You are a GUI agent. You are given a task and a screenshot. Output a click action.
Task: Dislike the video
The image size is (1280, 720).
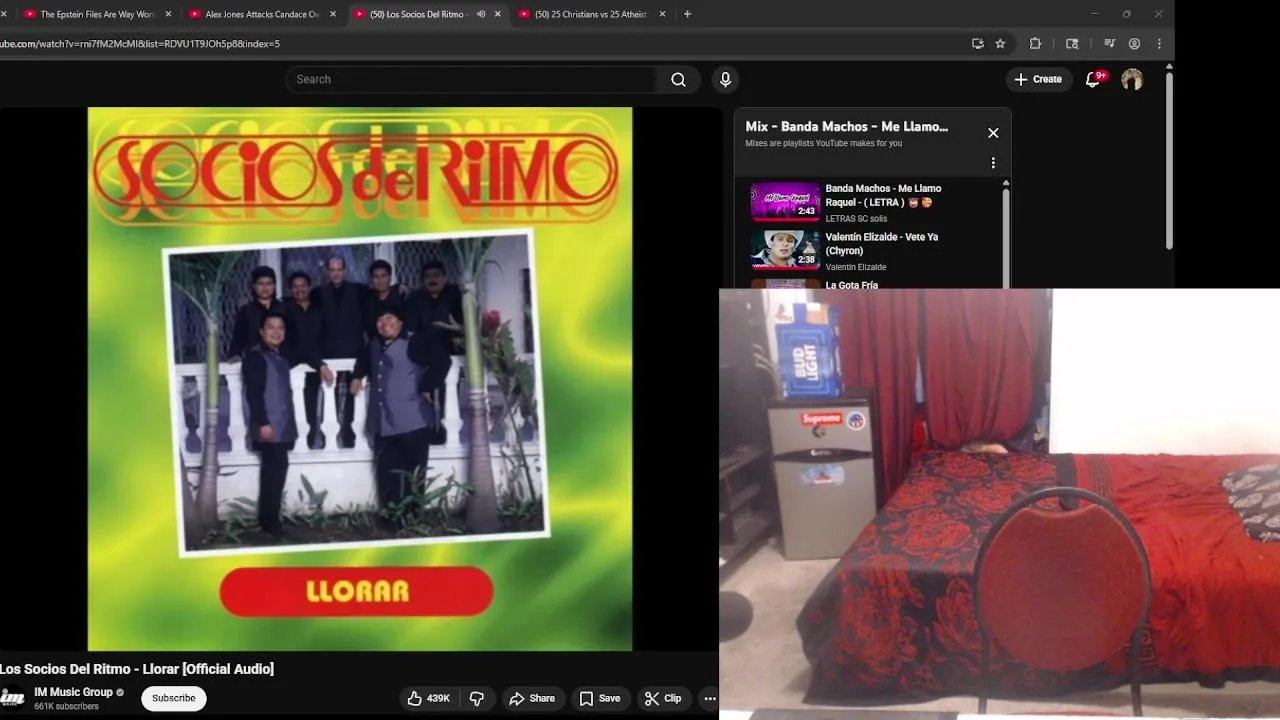pos(477,698)
